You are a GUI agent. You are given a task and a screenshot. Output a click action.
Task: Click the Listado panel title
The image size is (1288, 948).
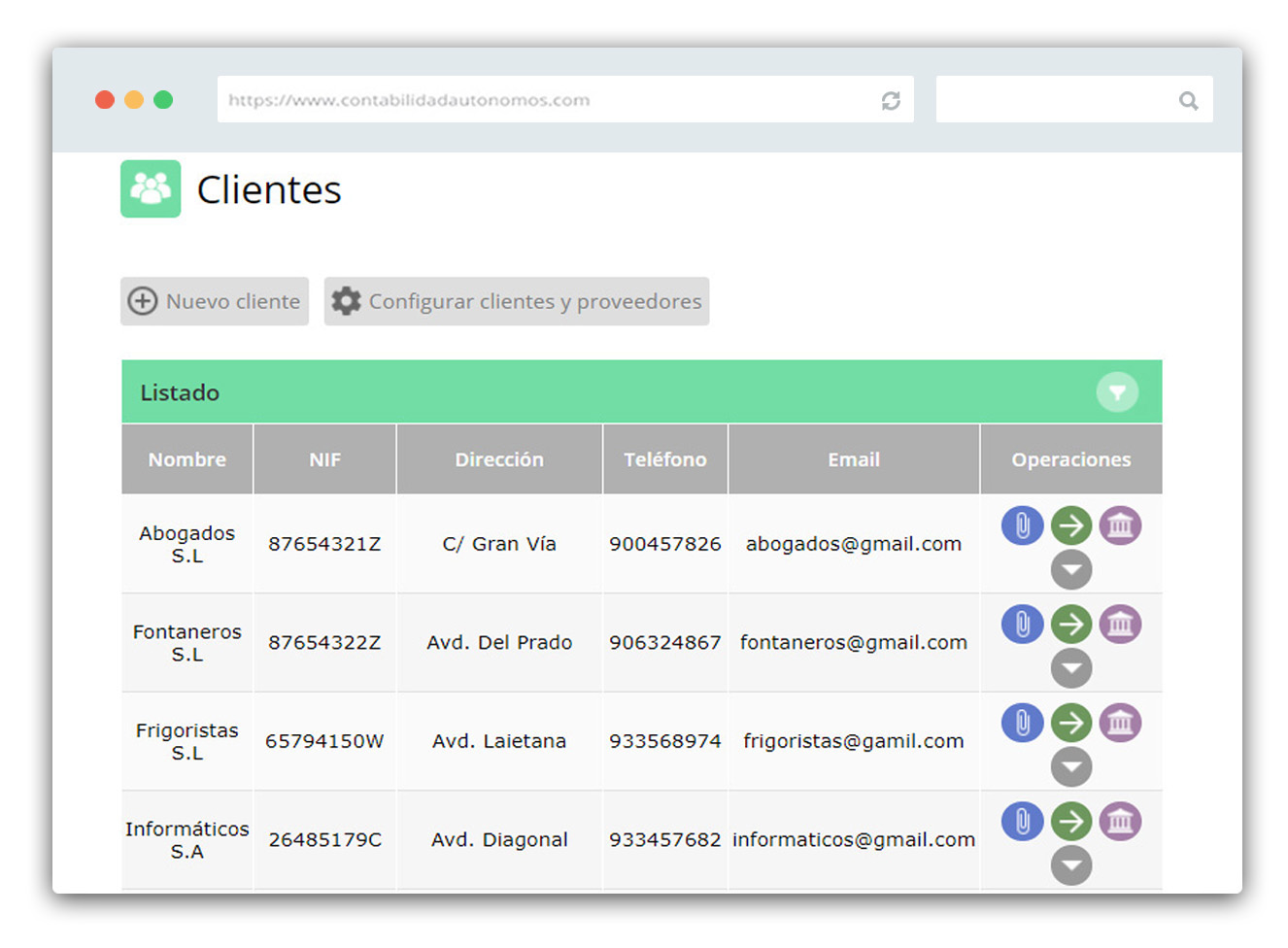pos(180,392)
